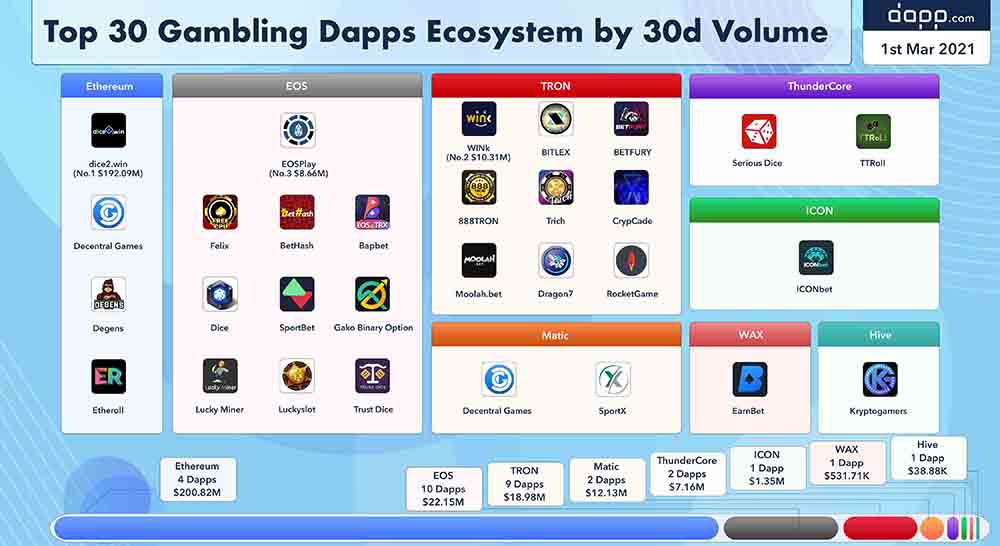This screenshot has width=1000, height=546.
Task: Click the ICON 1 Dapp $1.35M box
Action: pyautogui.click(x=767, y=468)
